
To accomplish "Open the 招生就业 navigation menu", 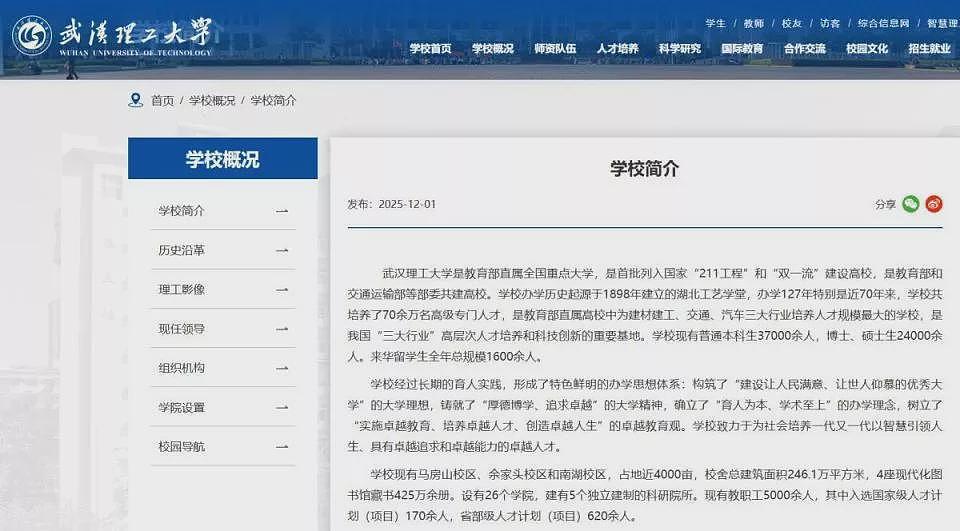I will coord(929,48).
